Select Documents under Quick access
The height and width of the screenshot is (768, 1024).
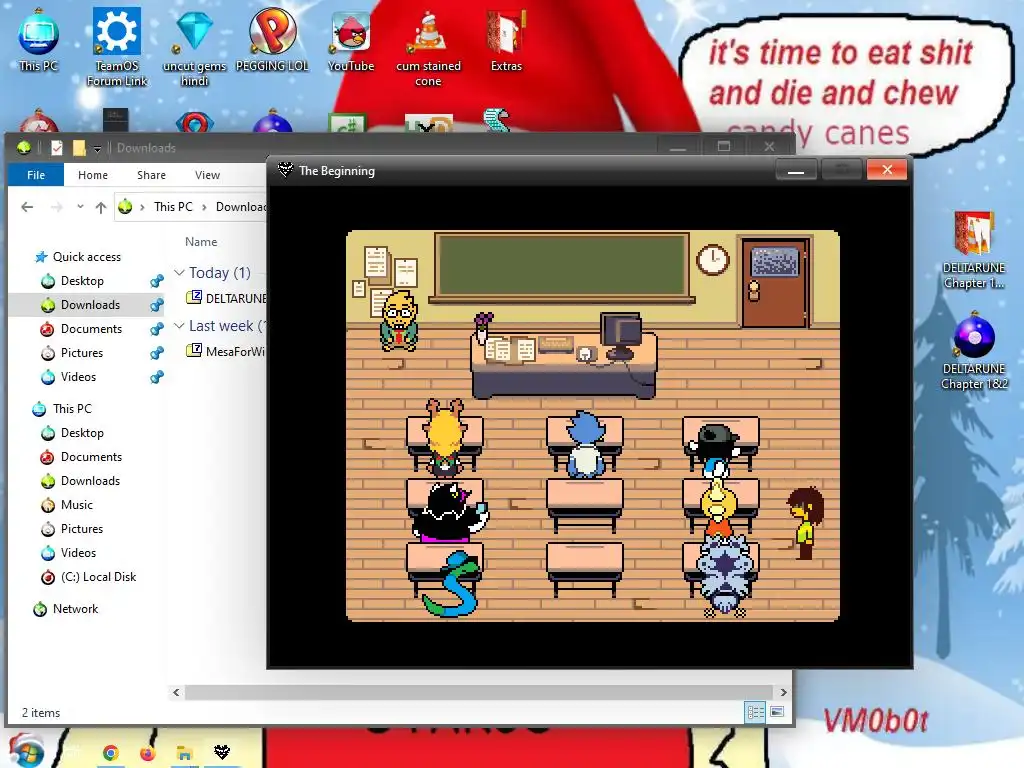point(91,329)
